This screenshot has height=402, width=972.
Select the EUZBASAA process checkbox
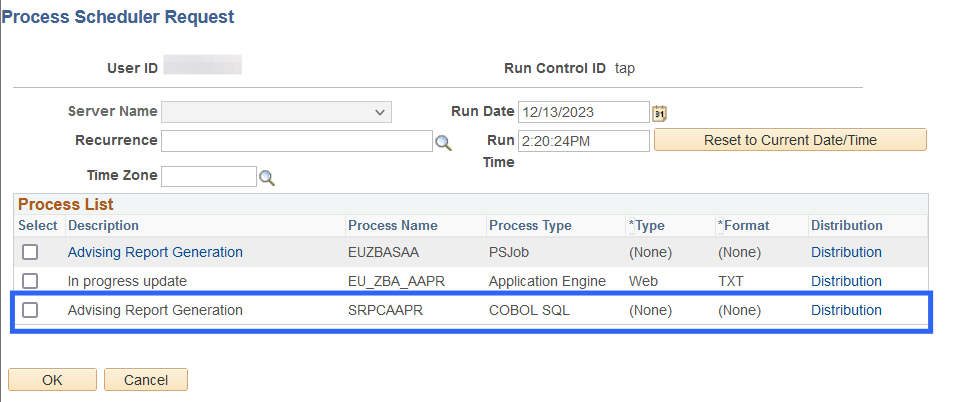(x=30, y=252)
